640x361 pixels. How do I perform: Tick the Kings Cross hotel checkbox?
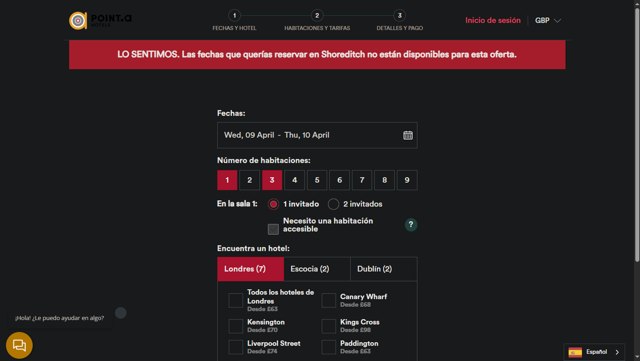pyautogui.click(x=329, y=326)
